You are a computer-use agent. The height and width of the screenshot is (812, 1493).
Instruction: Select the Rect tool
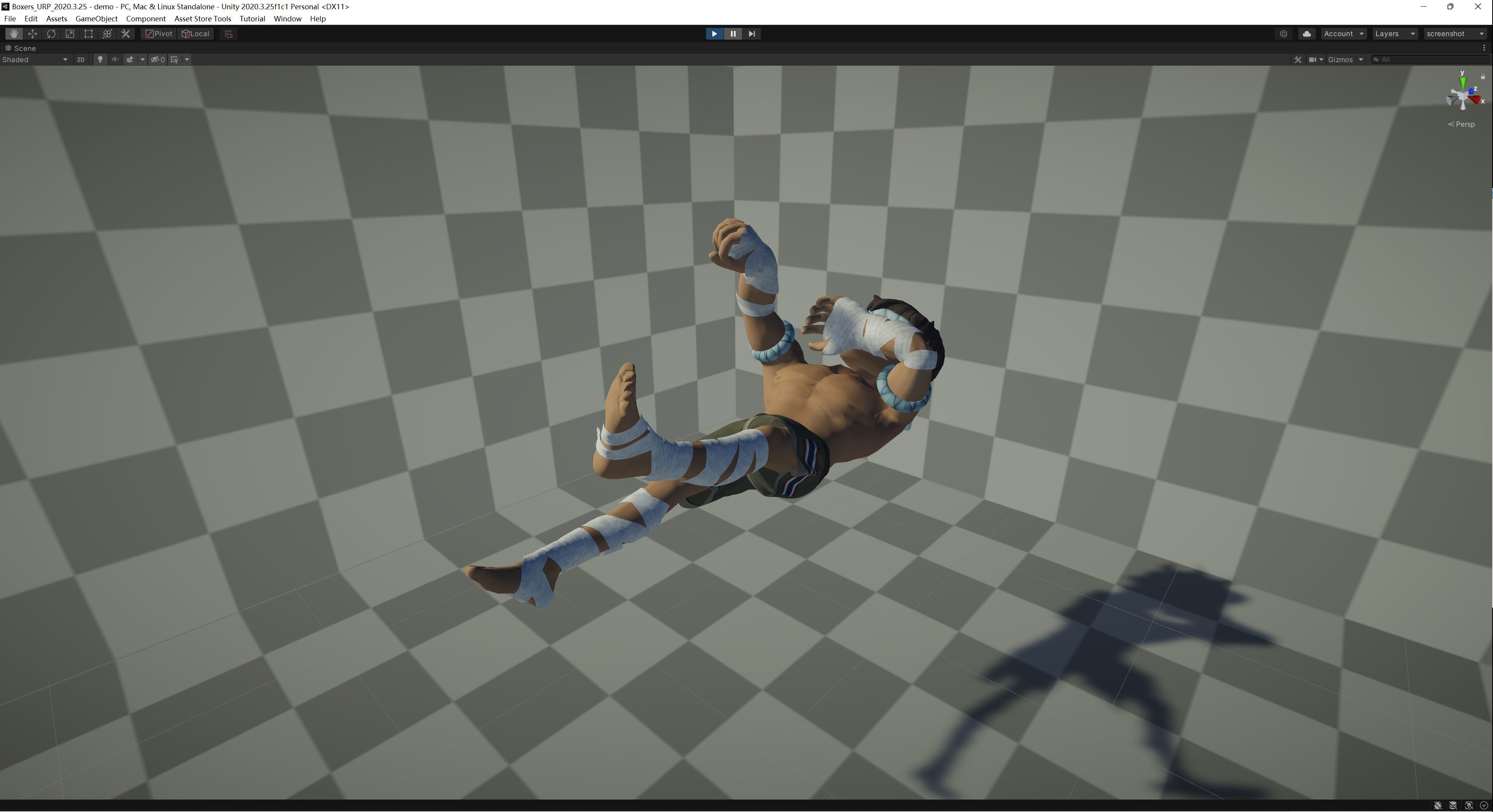coord(88,34)
